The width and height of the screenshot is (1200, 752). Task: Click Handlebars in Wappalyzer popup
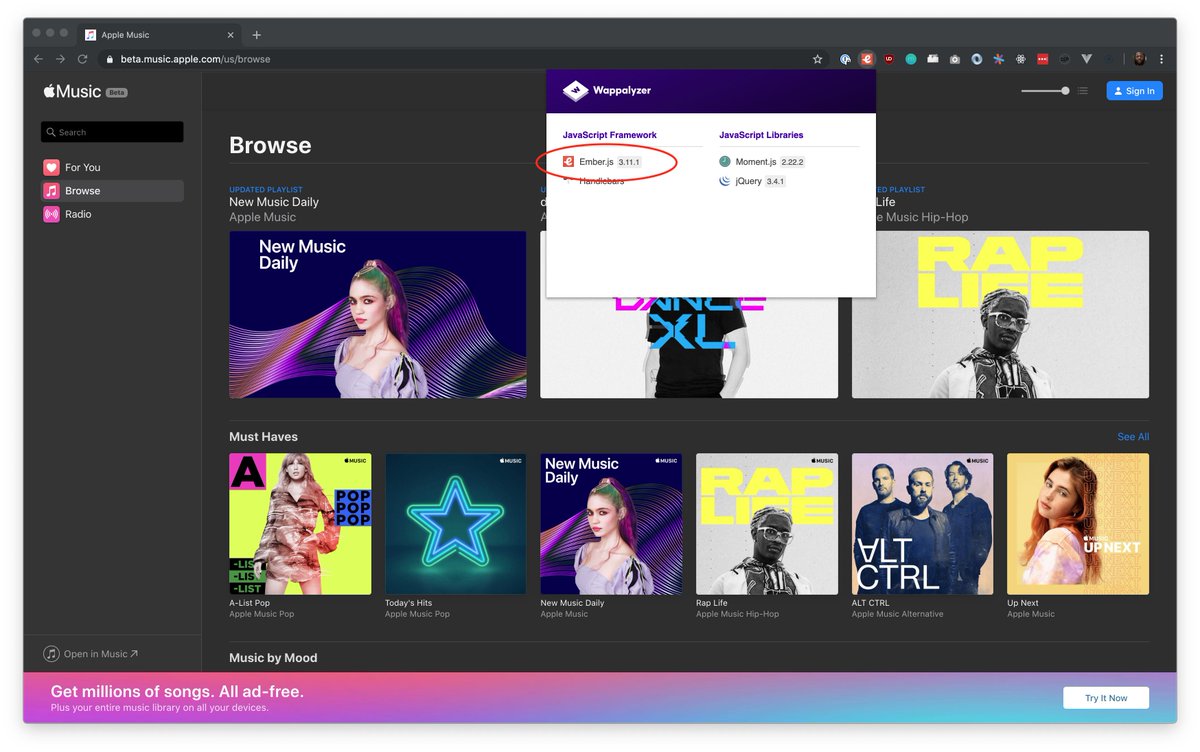click(x=601, y=181)
